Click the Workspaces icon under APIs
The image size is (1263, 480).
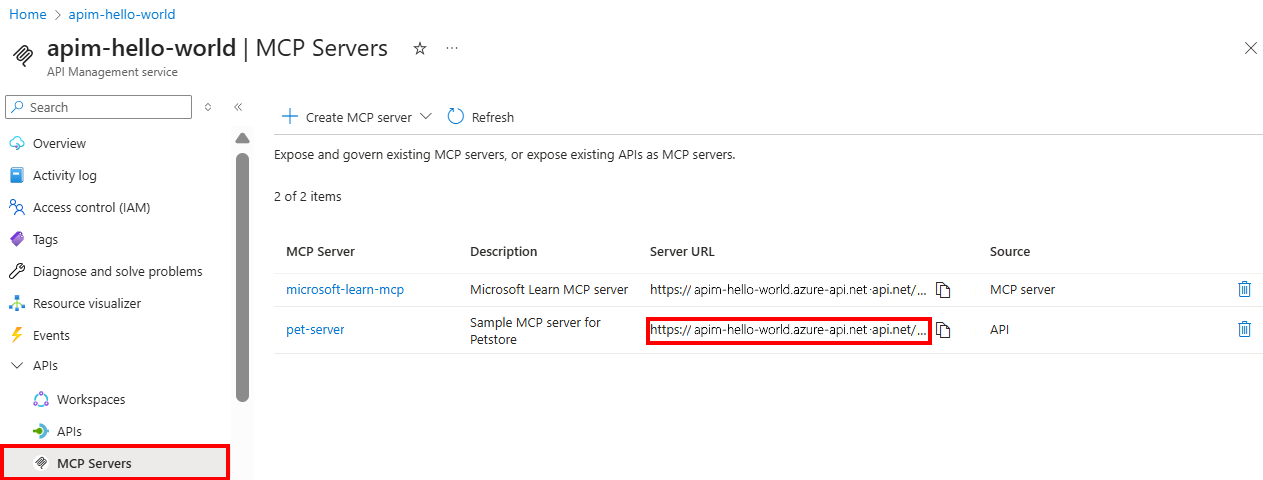[41, 399]
